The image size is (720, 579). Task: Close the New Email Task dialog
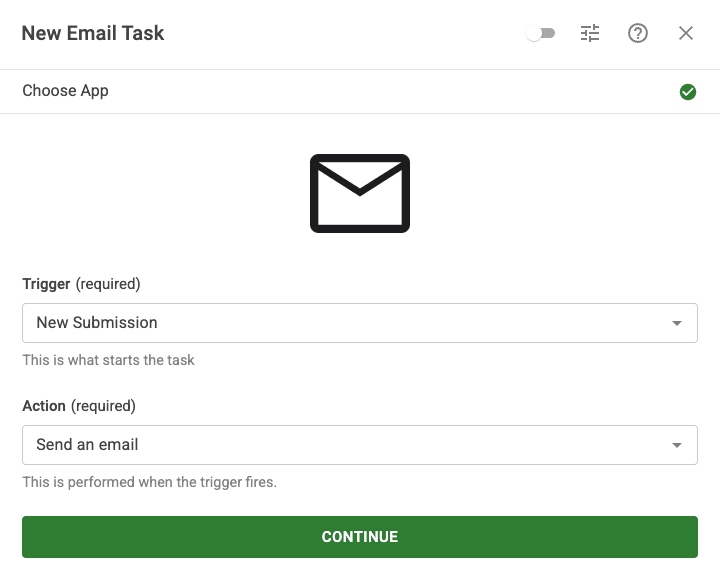click(686, 33)
